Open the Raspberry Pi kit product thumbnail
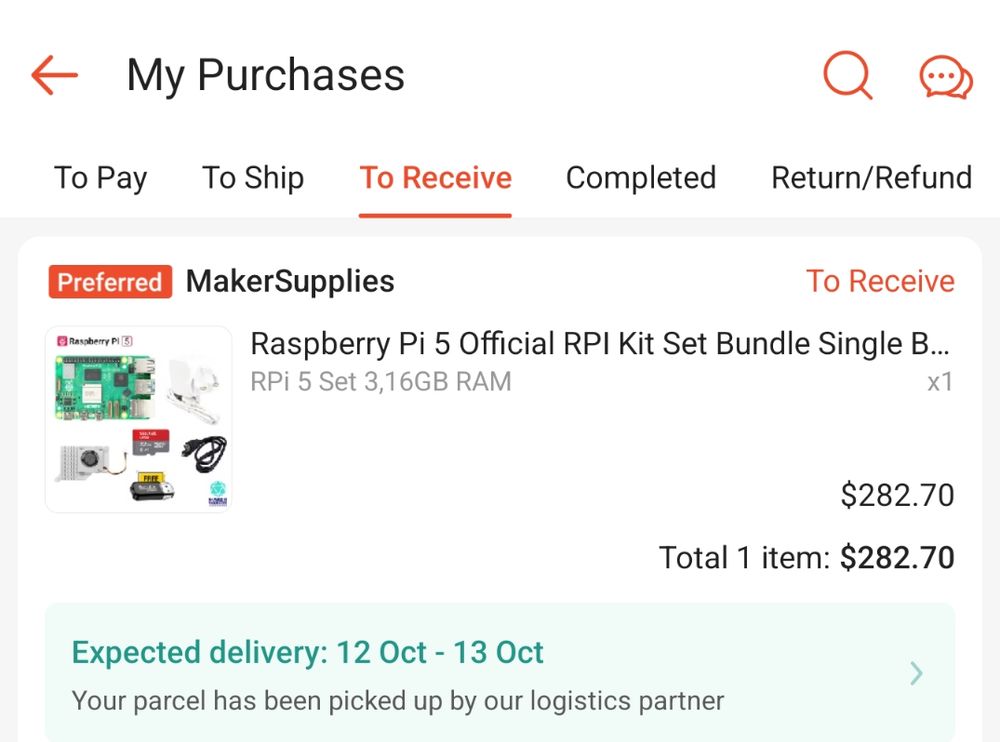Screen dimensions: 1000x742 pyautogui.click(x=139, y=419)
